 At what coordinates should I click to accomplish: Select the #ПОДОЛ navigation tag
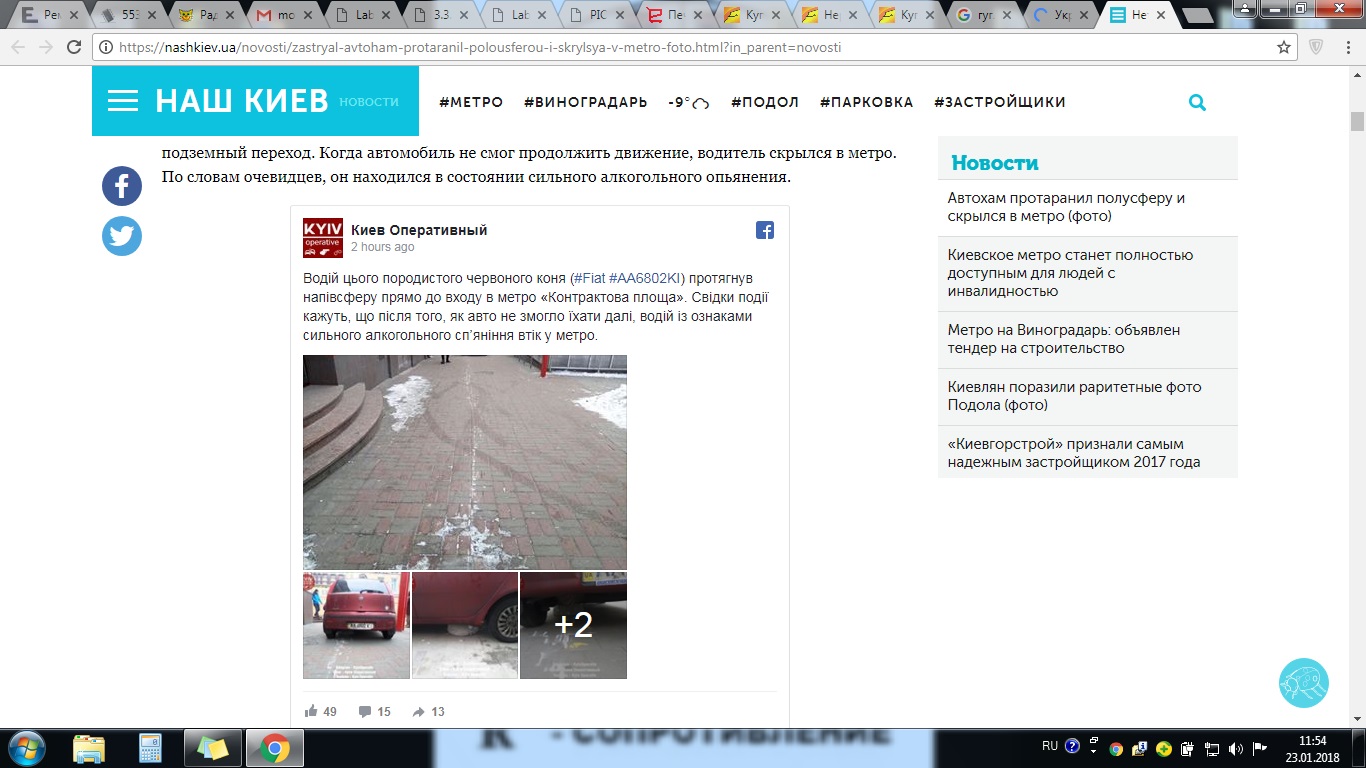pos(764,102)
